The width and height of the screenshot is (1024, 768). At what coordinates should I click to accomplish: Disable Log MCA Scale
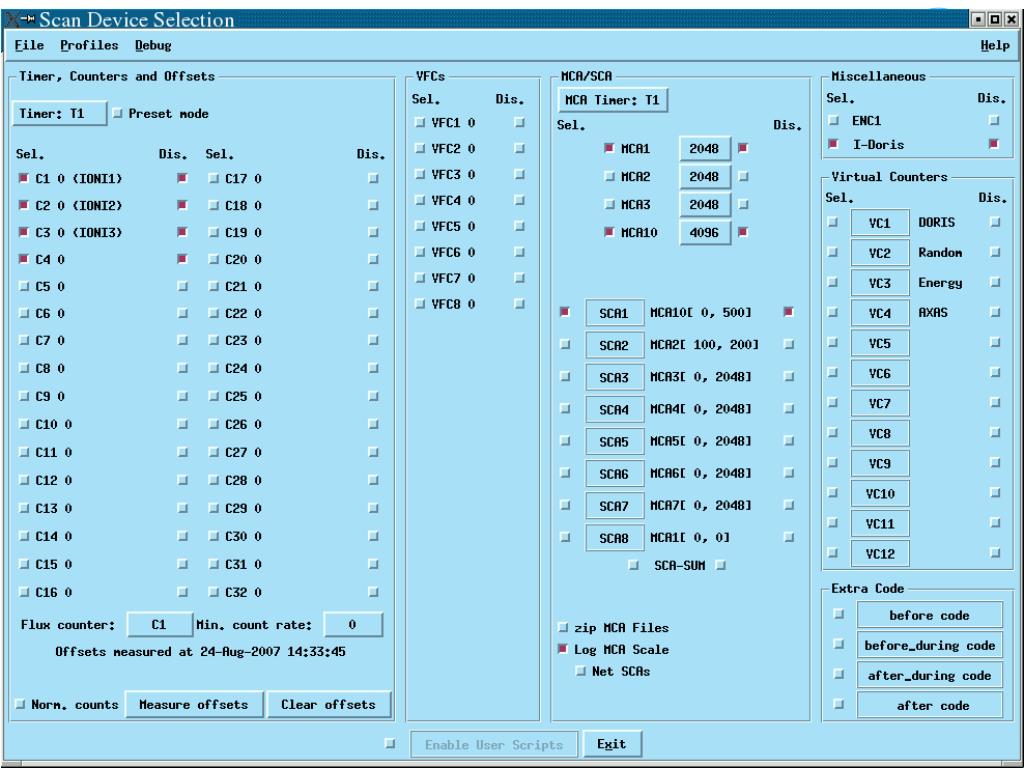click(563, 649)
